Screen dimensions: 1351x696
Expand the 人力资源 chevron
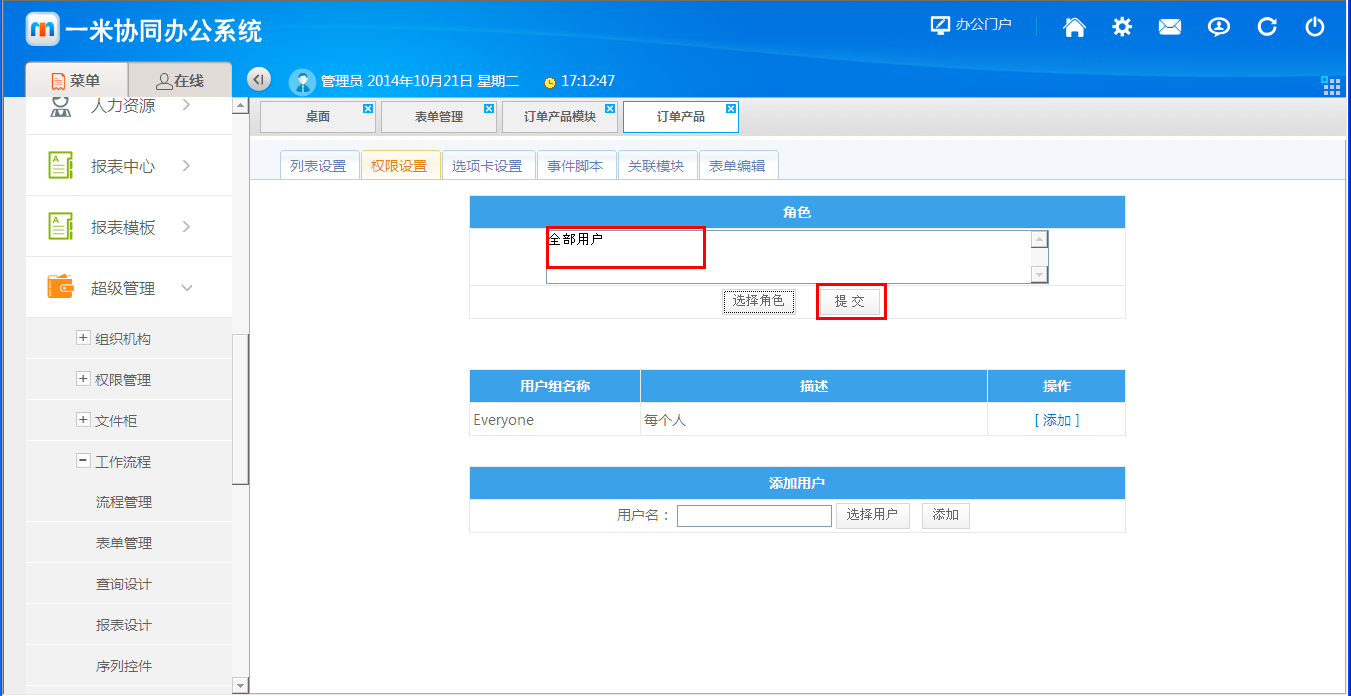(186, 105)
